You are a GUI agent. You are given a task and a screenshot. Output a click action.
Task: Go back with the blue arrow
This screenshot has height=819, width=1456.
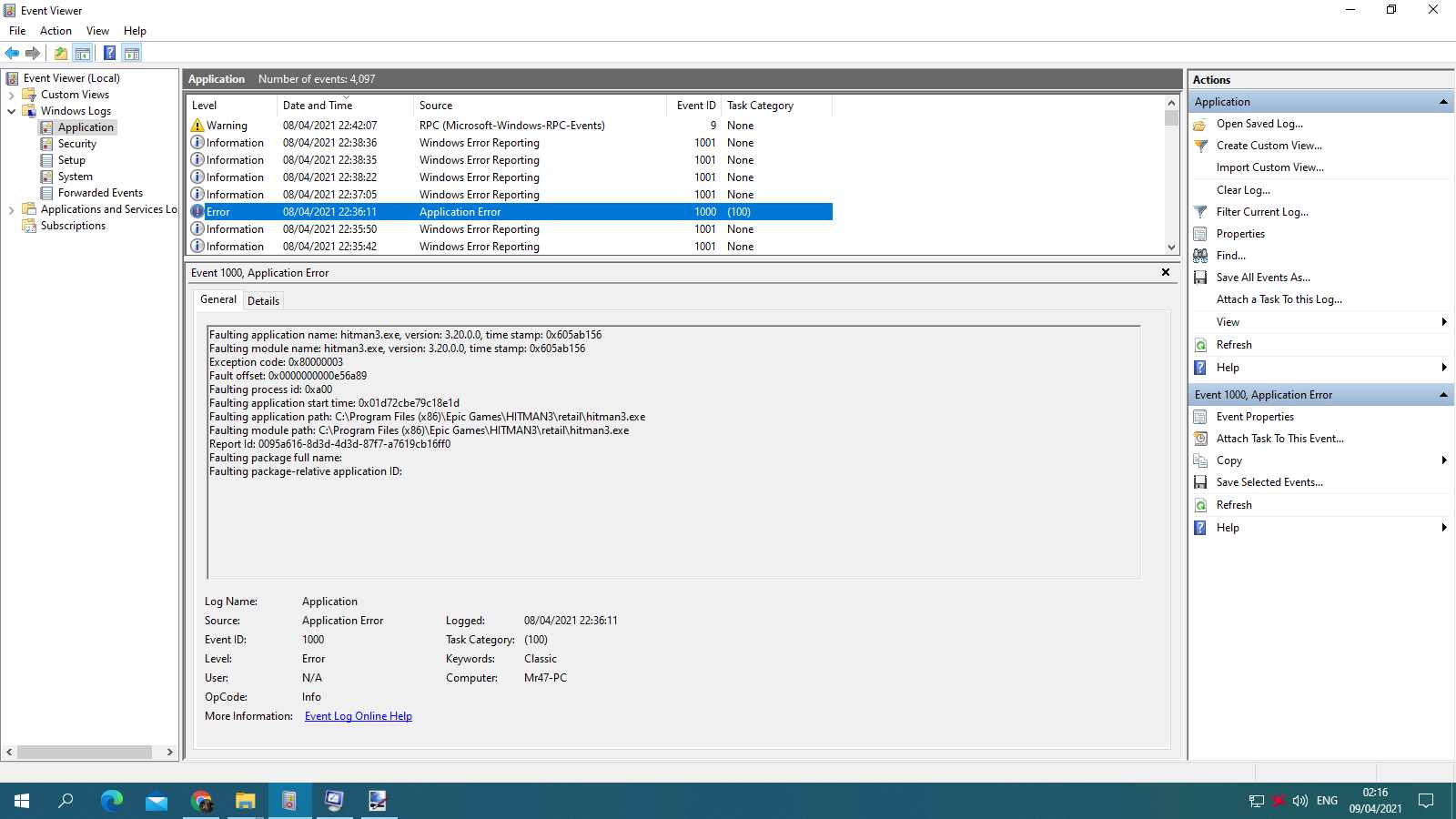click(12, 53)
